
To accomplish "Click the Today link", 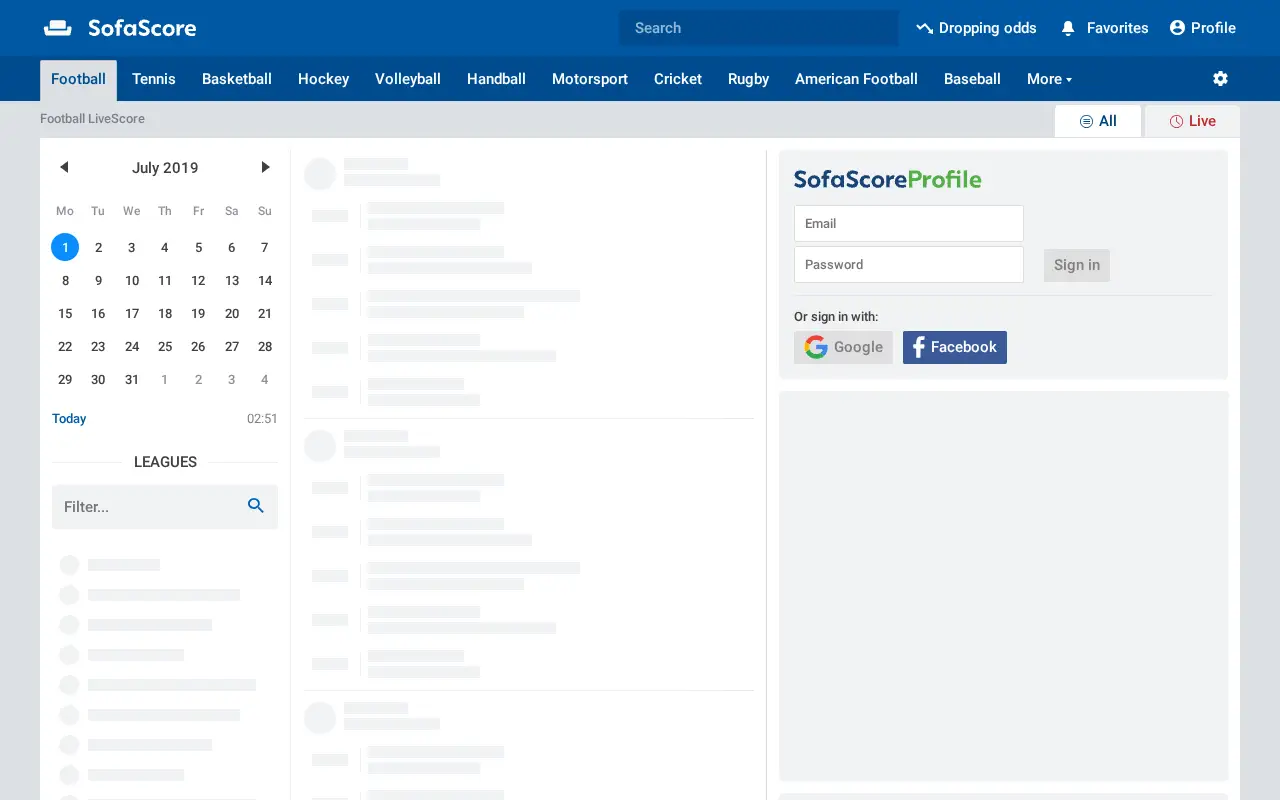I will pos(69,419).
